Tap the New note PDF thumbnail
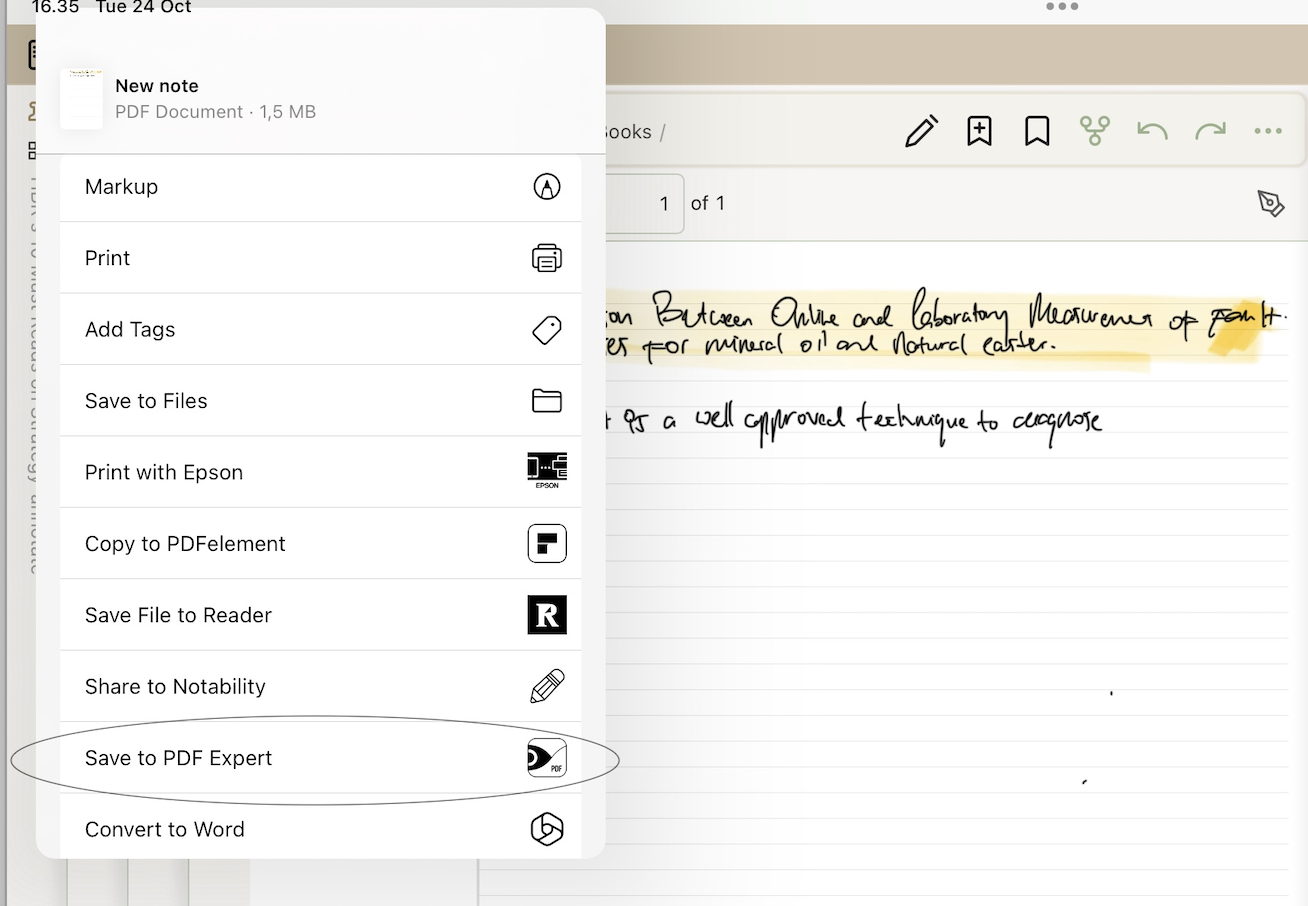 point(82,98)
